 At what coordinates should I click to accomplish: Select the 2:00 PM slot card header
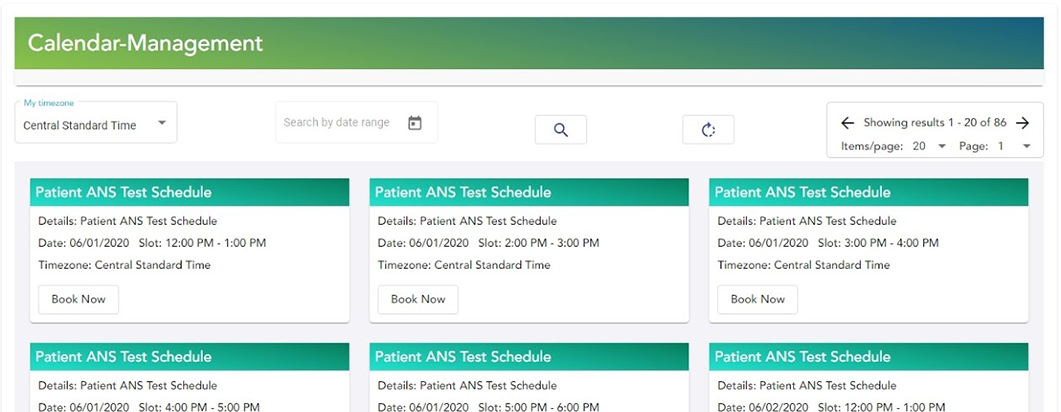pyautogui.click(x=529, y=192)
